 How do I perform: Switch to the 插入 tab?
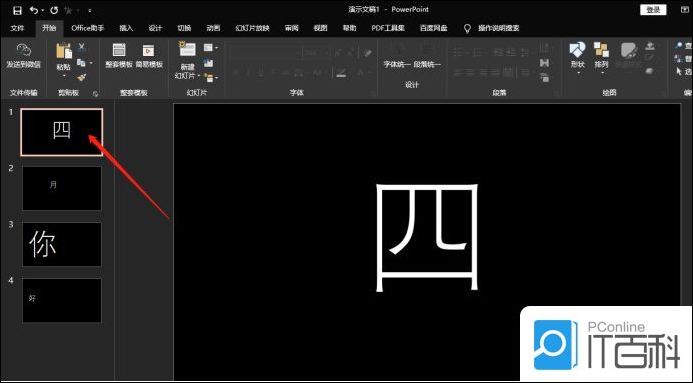126,28
